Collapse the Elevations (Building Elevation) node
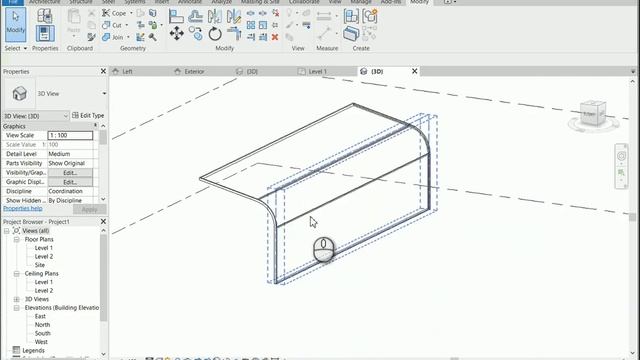The image size is (640, 360). pyautogui.click(x=17, y=308)
